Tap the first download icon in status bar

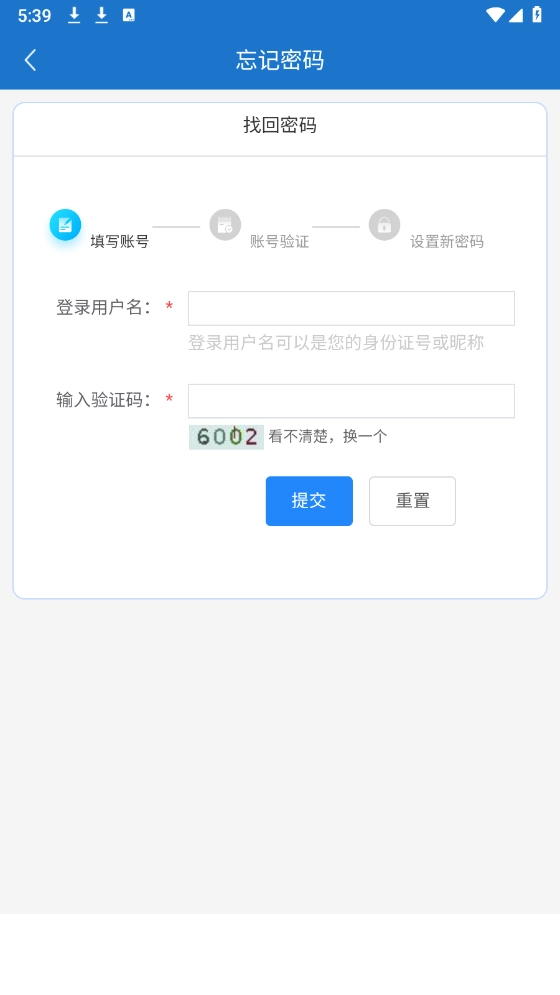coord(74,15)
